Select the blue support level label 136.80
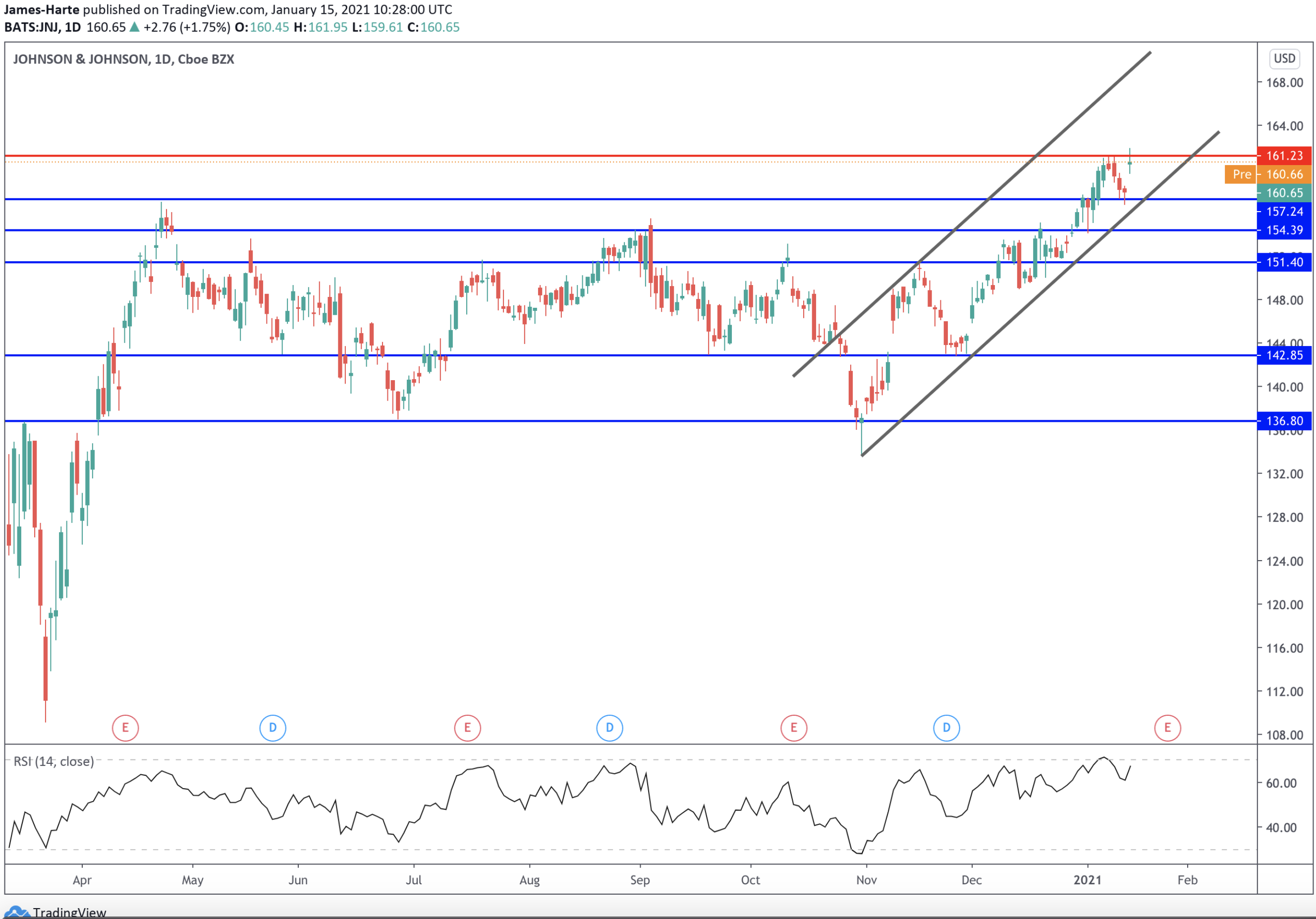Image resolution: width=1316 pixels, height=919 pixels. coord(1285,420)
